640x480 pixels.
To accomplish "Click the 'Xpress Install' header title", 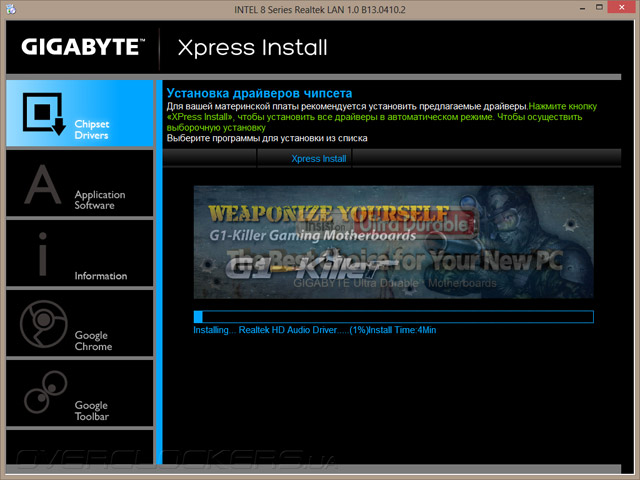I will tap(253, 48).
